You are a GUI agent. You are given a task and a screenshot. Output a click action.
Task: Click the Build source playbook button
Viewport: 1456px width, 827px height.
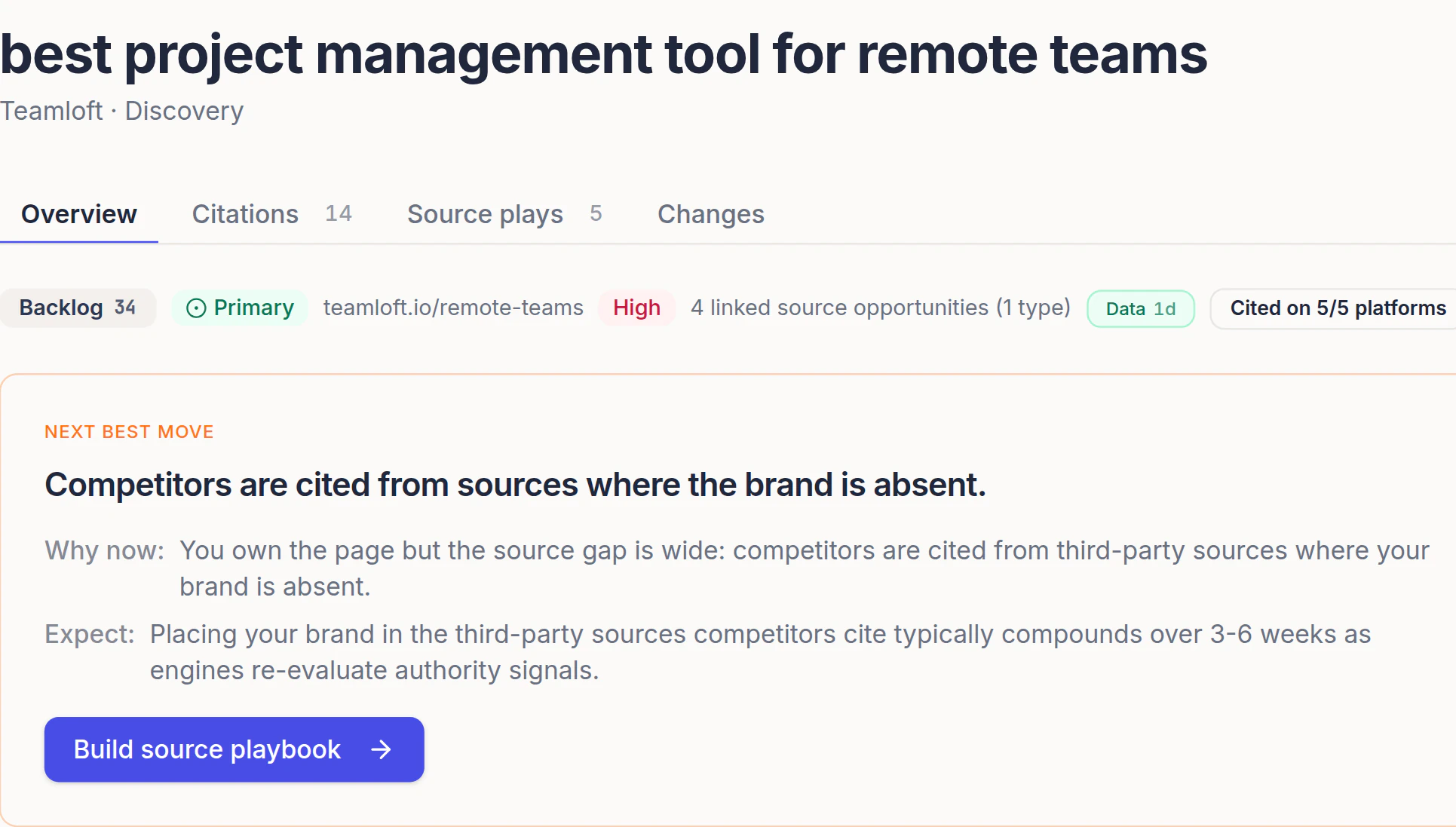click(234, 749)
